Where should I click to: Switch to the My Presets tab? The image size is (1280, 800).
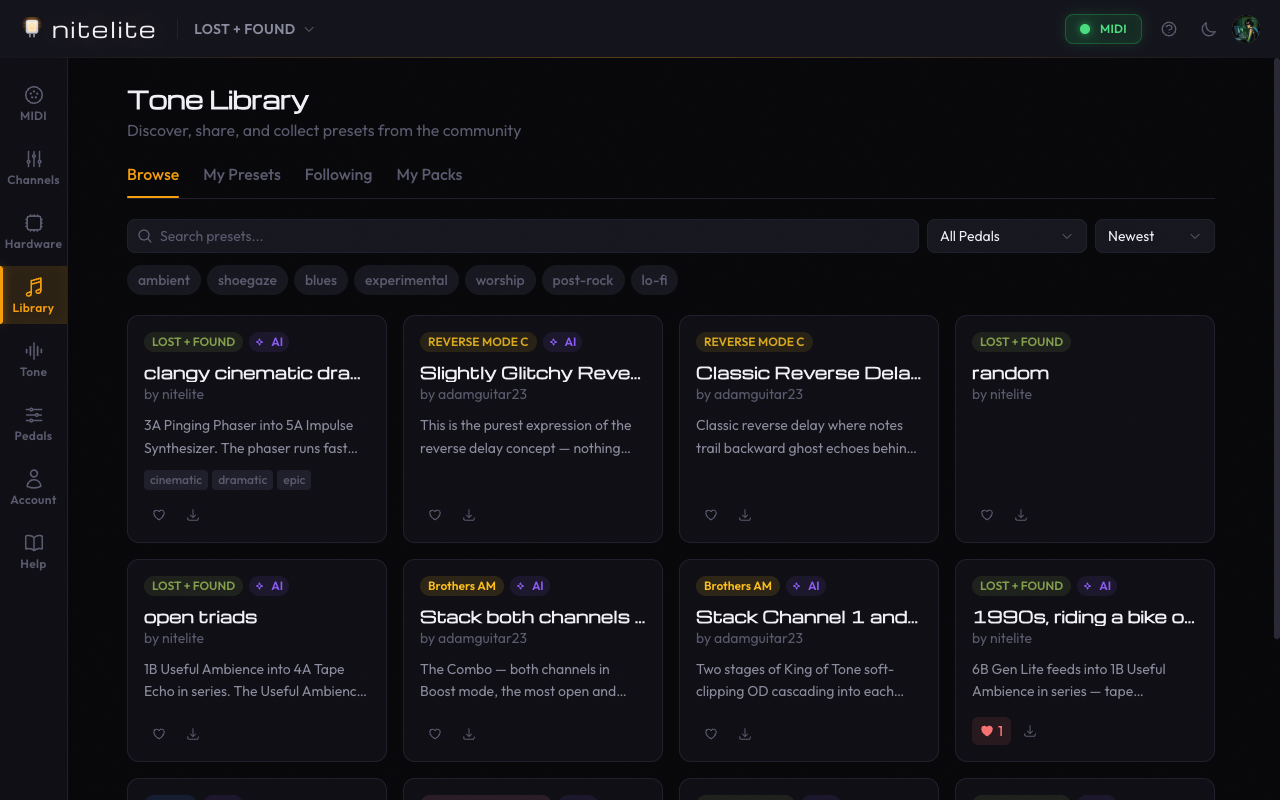click(241, 174)
